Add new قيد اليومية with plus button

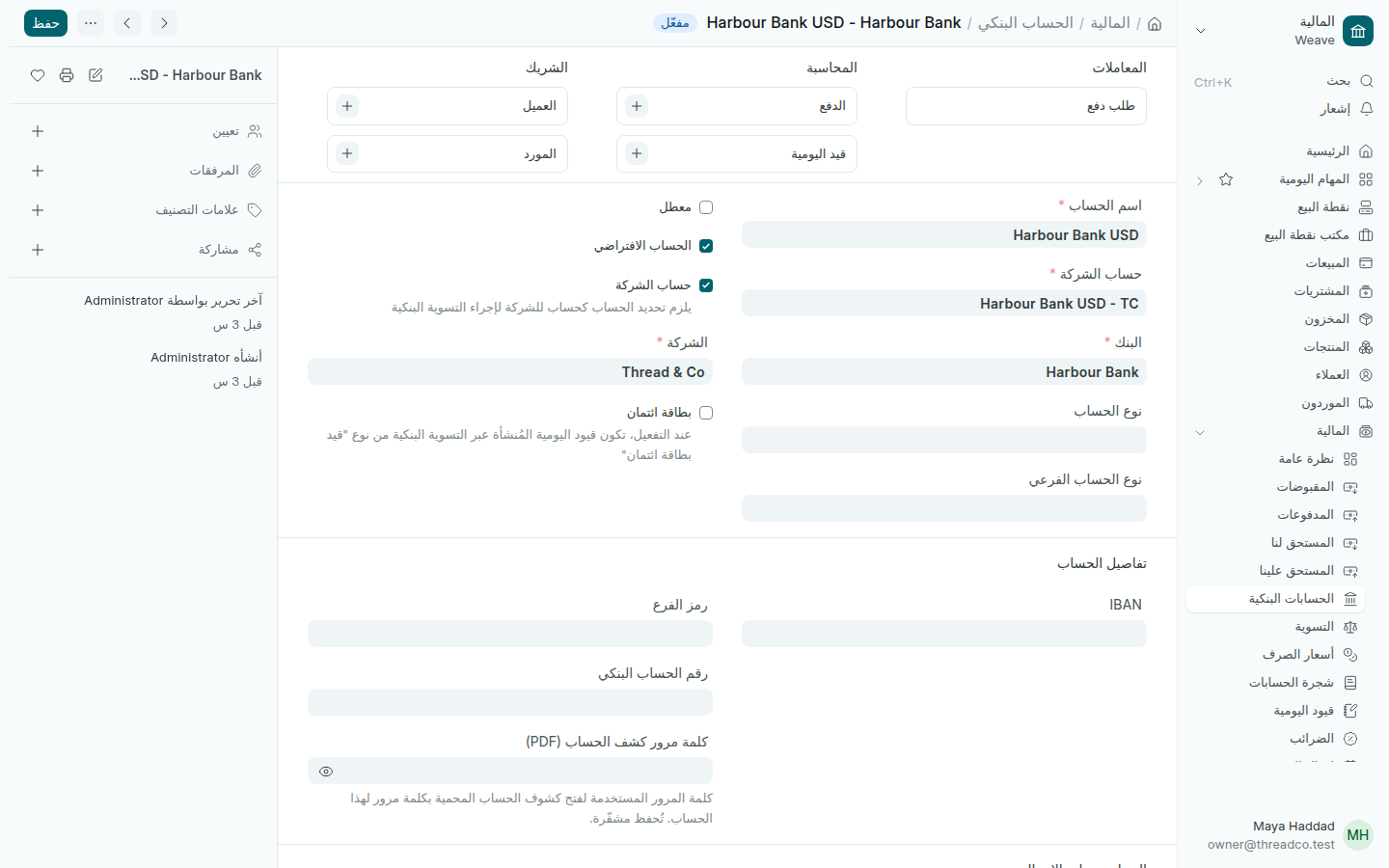(637, 153)
